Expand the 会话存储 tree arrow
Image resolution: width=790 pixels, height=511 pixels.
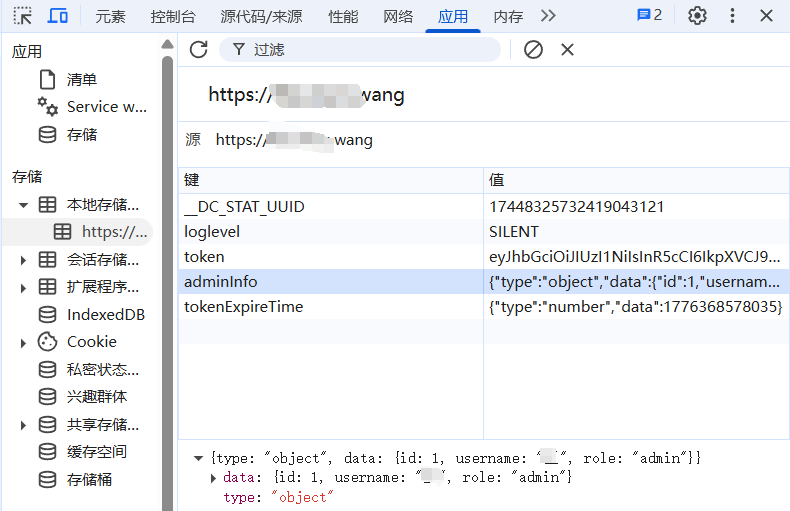tap(23, 260)
